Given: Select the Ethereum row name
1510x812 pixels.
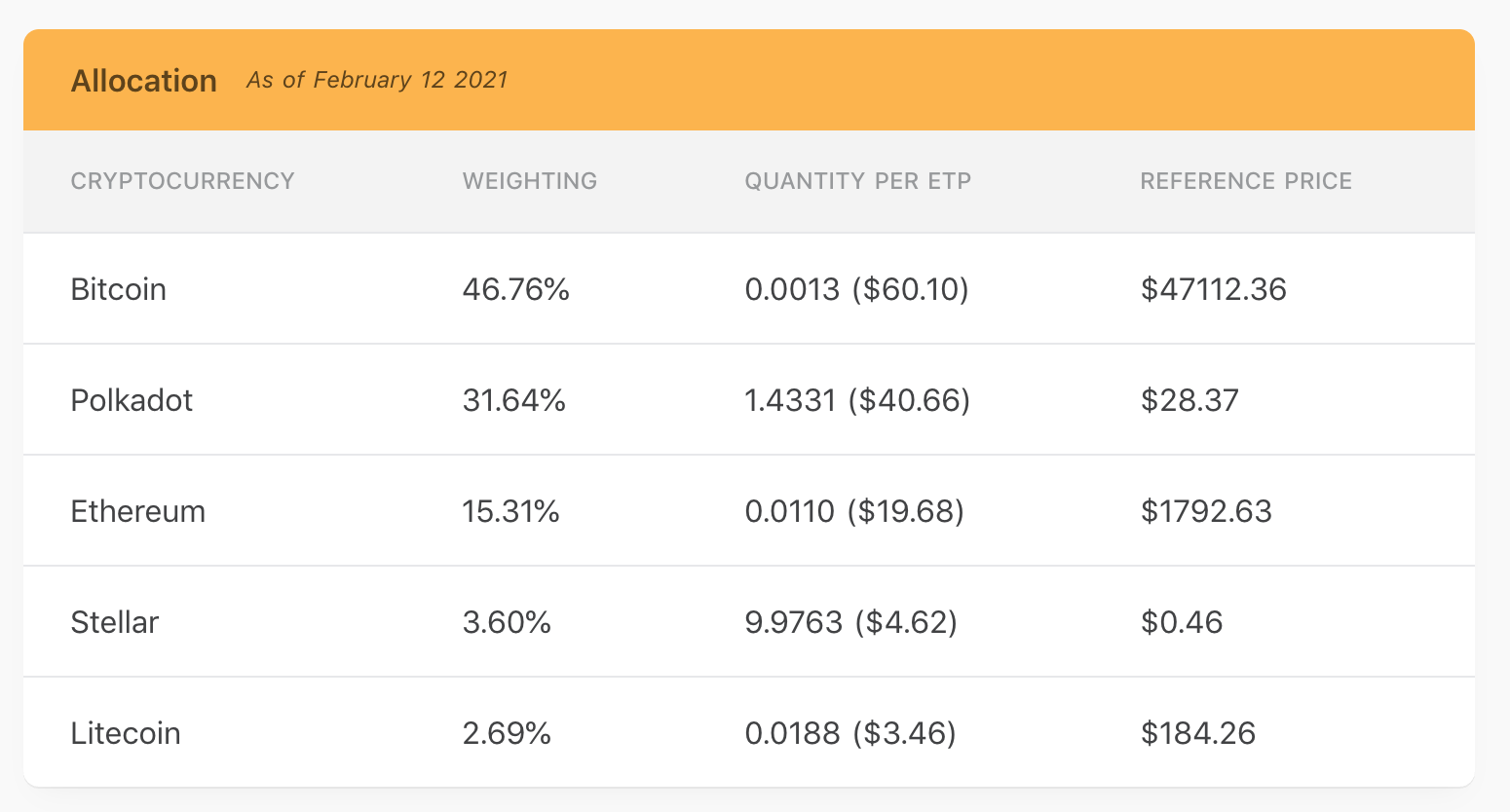Looking at the screenshot, I should [137, 511].
